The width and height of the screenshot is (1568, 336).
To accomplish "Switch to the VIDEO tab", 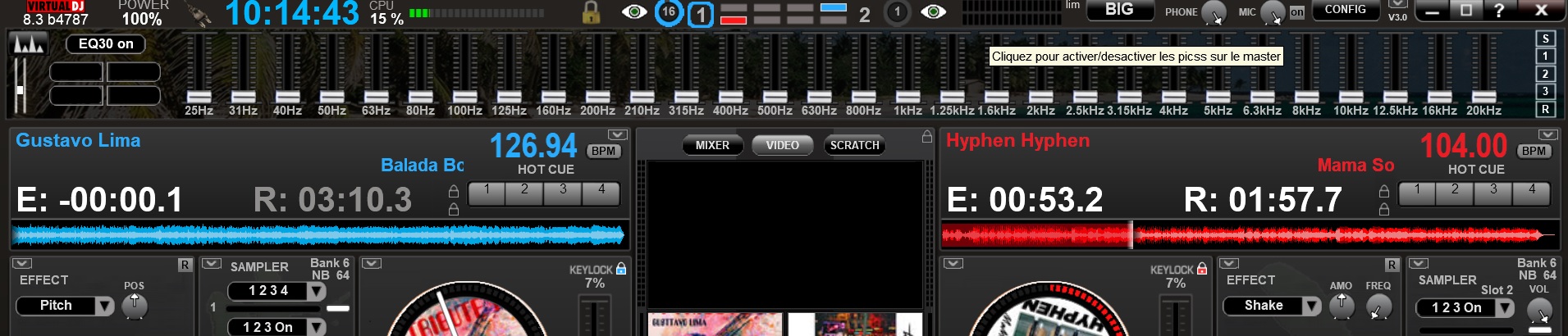I will [782, 145].
